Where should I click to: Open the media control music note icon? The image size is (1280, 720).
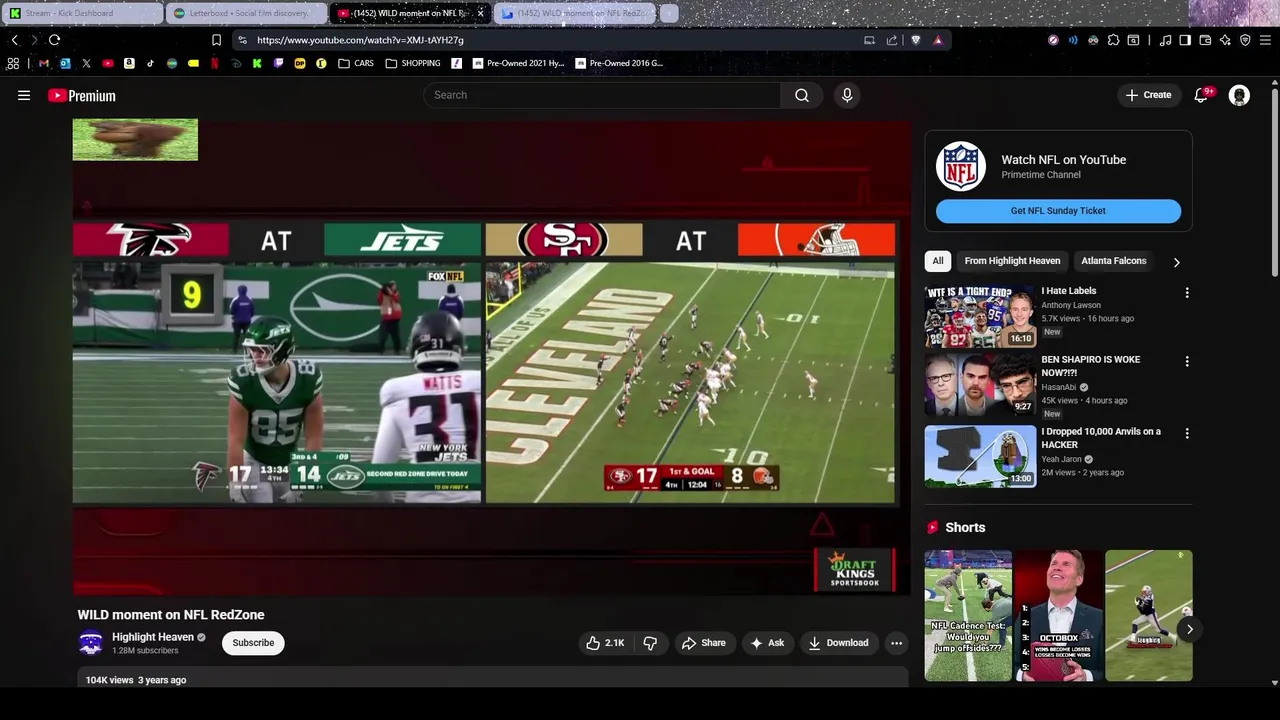1166,40
